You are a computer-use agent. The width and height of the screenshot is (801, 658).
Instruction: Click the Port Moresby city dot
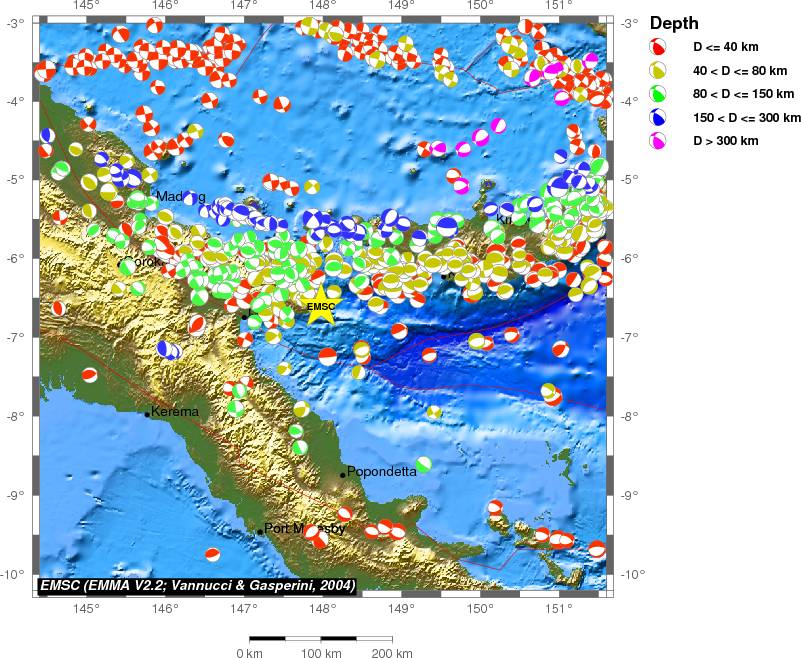[260, 531]
